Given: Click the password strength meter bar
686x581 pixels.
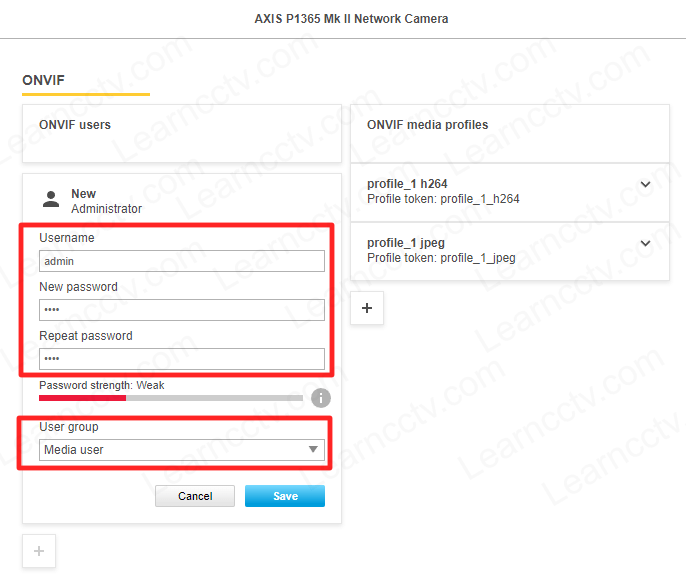Looking at the screenshot, I should 170,398.
